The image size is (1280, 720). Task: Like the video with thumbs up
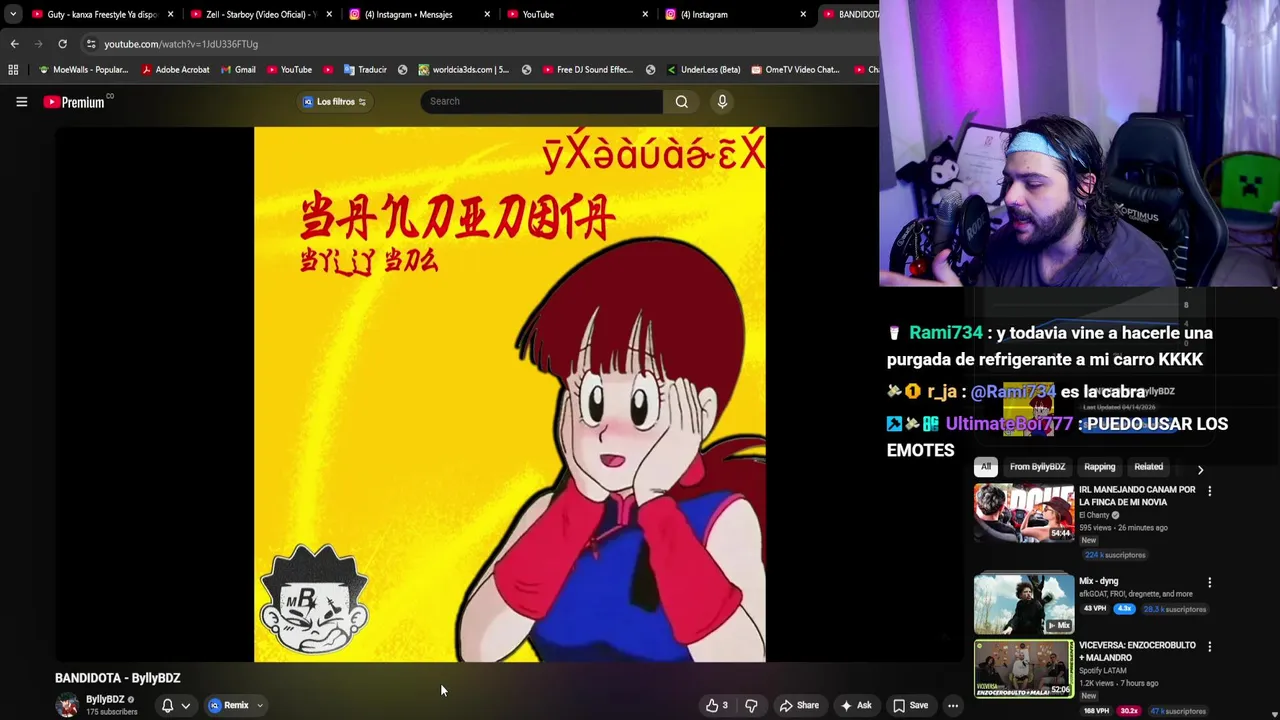[x=717, y=706]
